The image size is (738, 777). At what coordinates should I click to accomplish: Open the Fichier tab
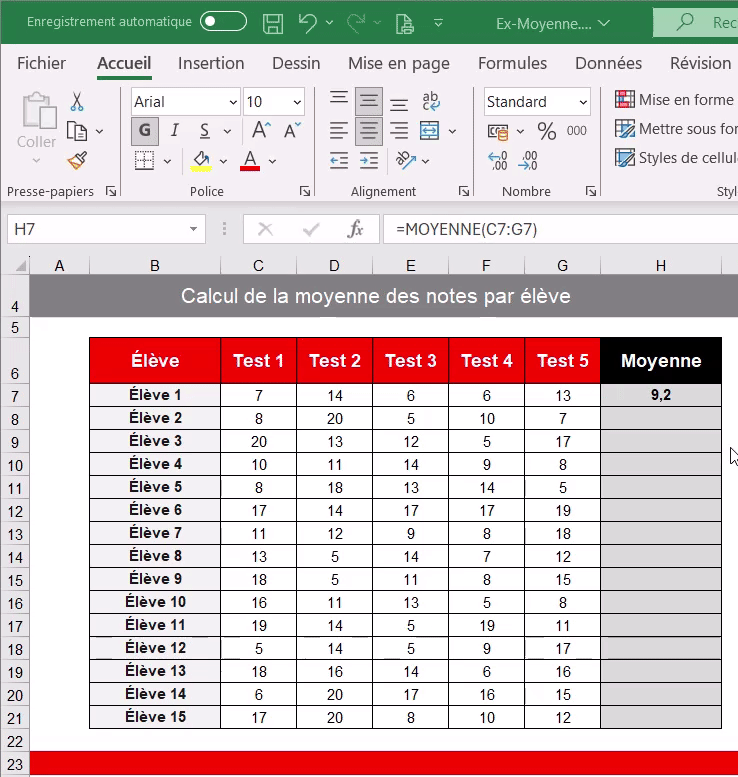point(41,63)
